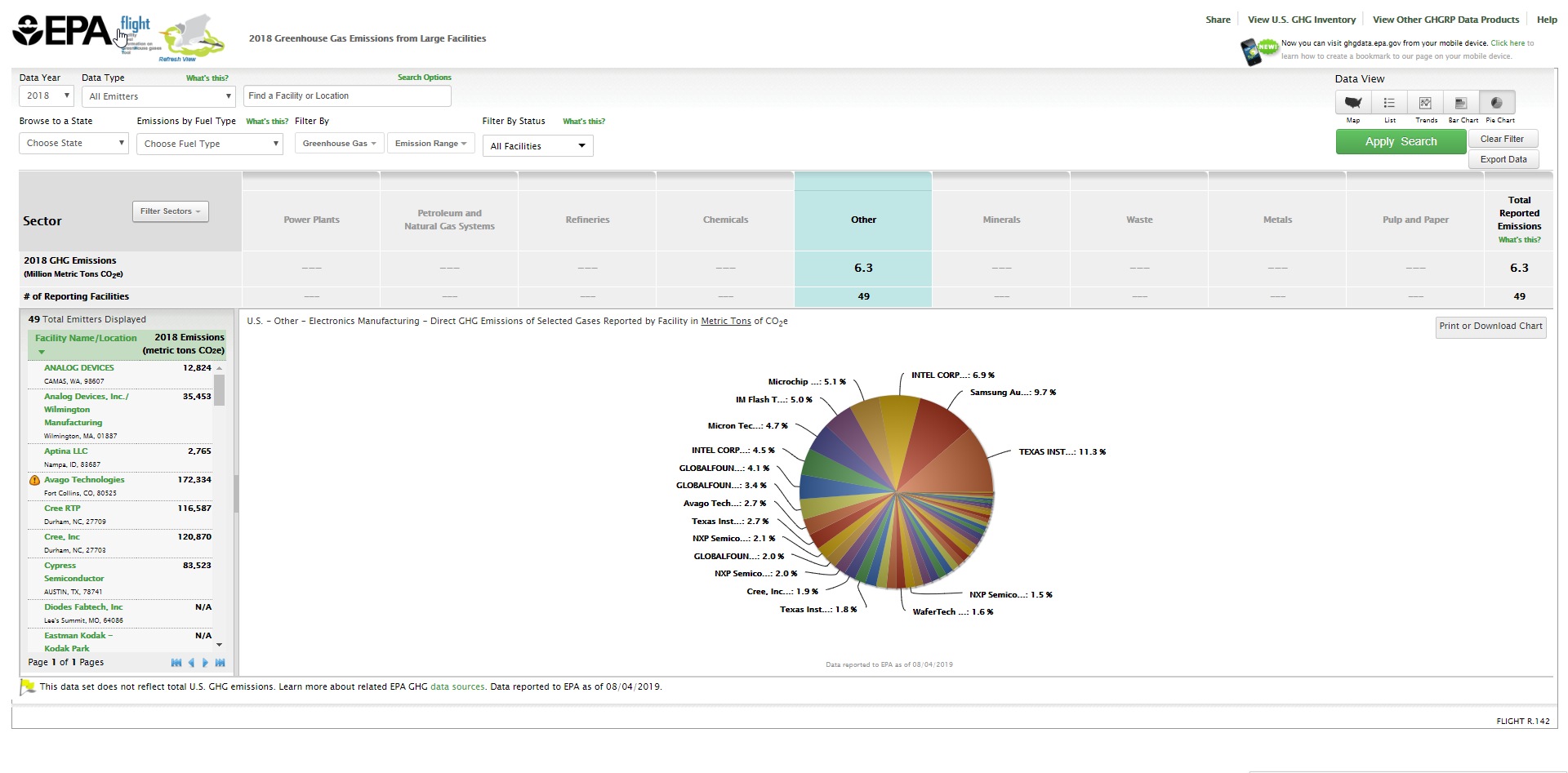Open the Avago Technologies facility

coord(84,480)
